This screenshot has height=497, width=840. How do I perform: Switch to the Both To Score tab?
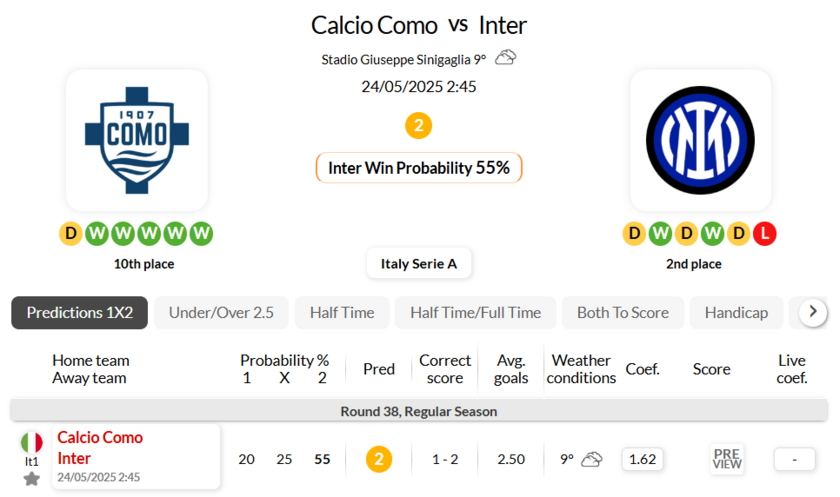(623, 313)
